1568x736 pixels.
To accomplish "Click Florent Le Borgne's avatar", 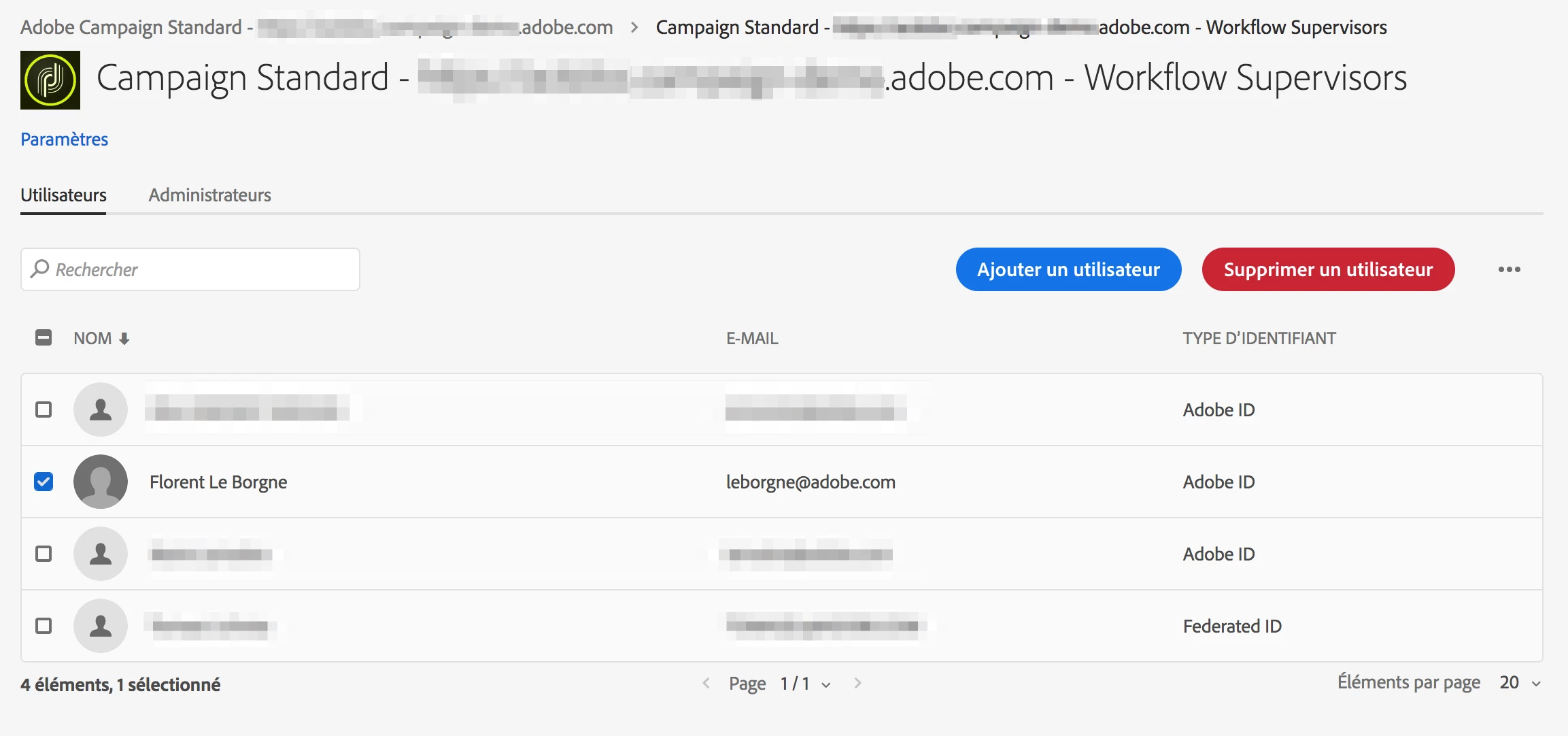I will [101, 482].
